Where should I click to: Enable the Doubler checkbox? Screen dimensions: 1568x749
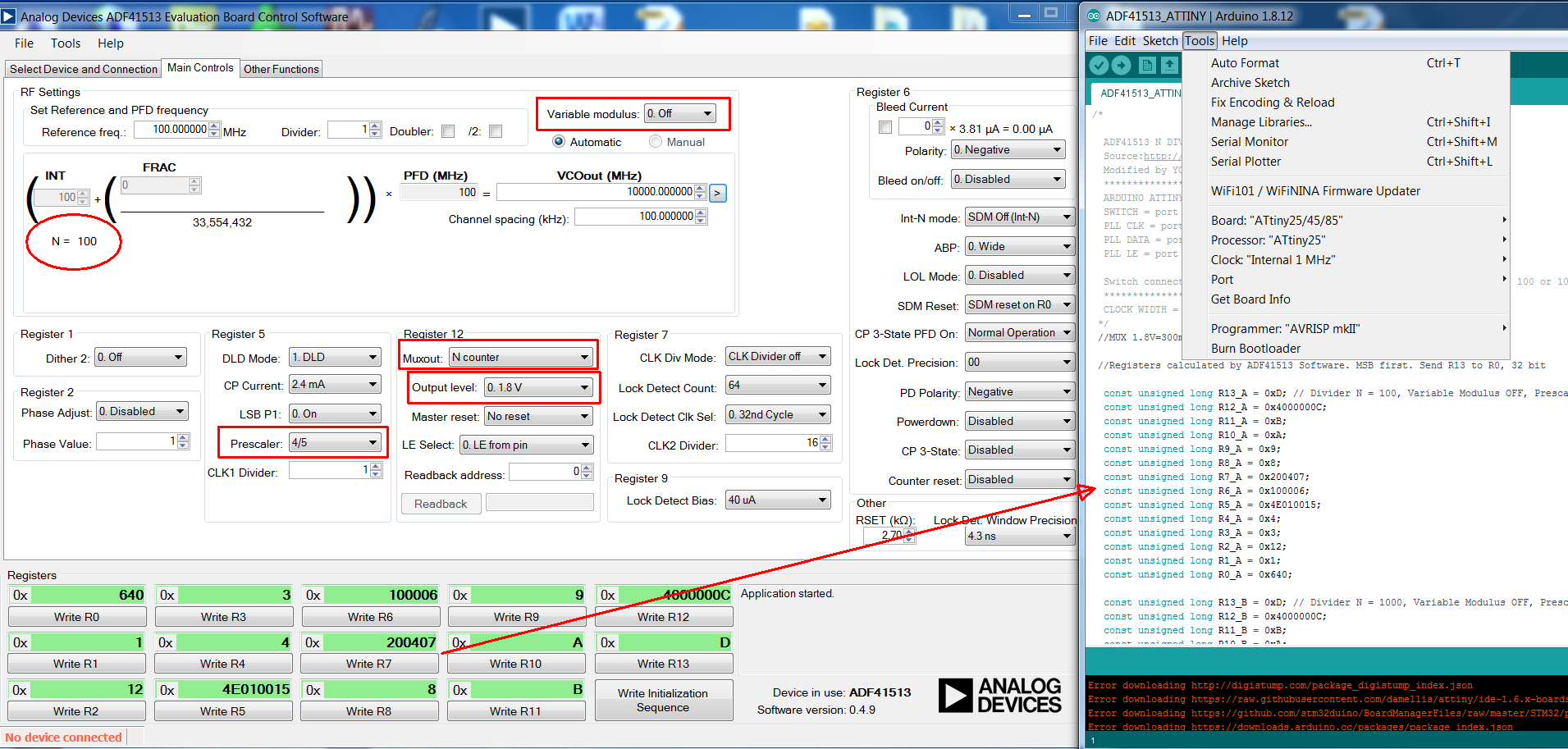448,131
